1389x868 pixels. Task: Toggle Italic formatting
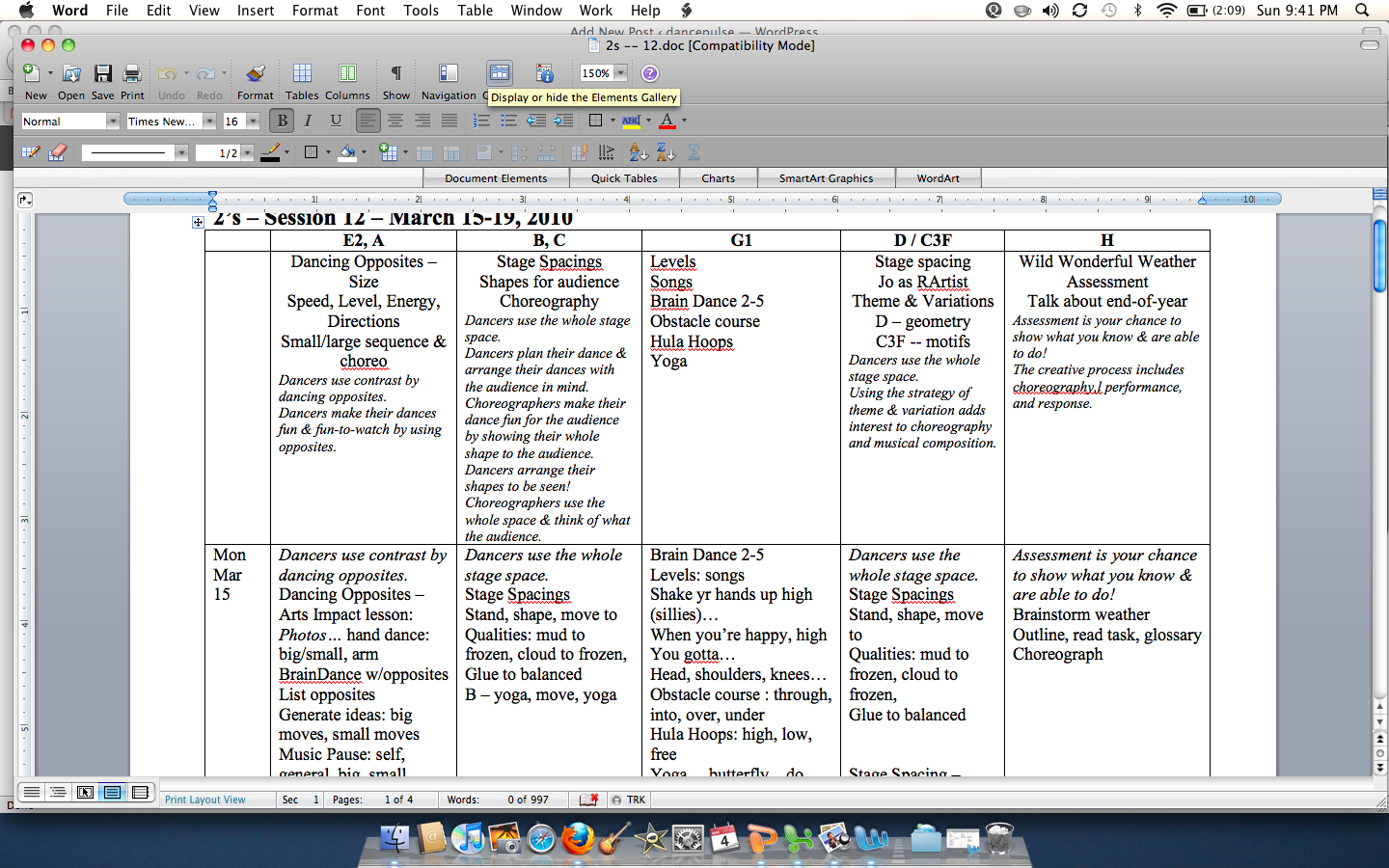[308, 121]
